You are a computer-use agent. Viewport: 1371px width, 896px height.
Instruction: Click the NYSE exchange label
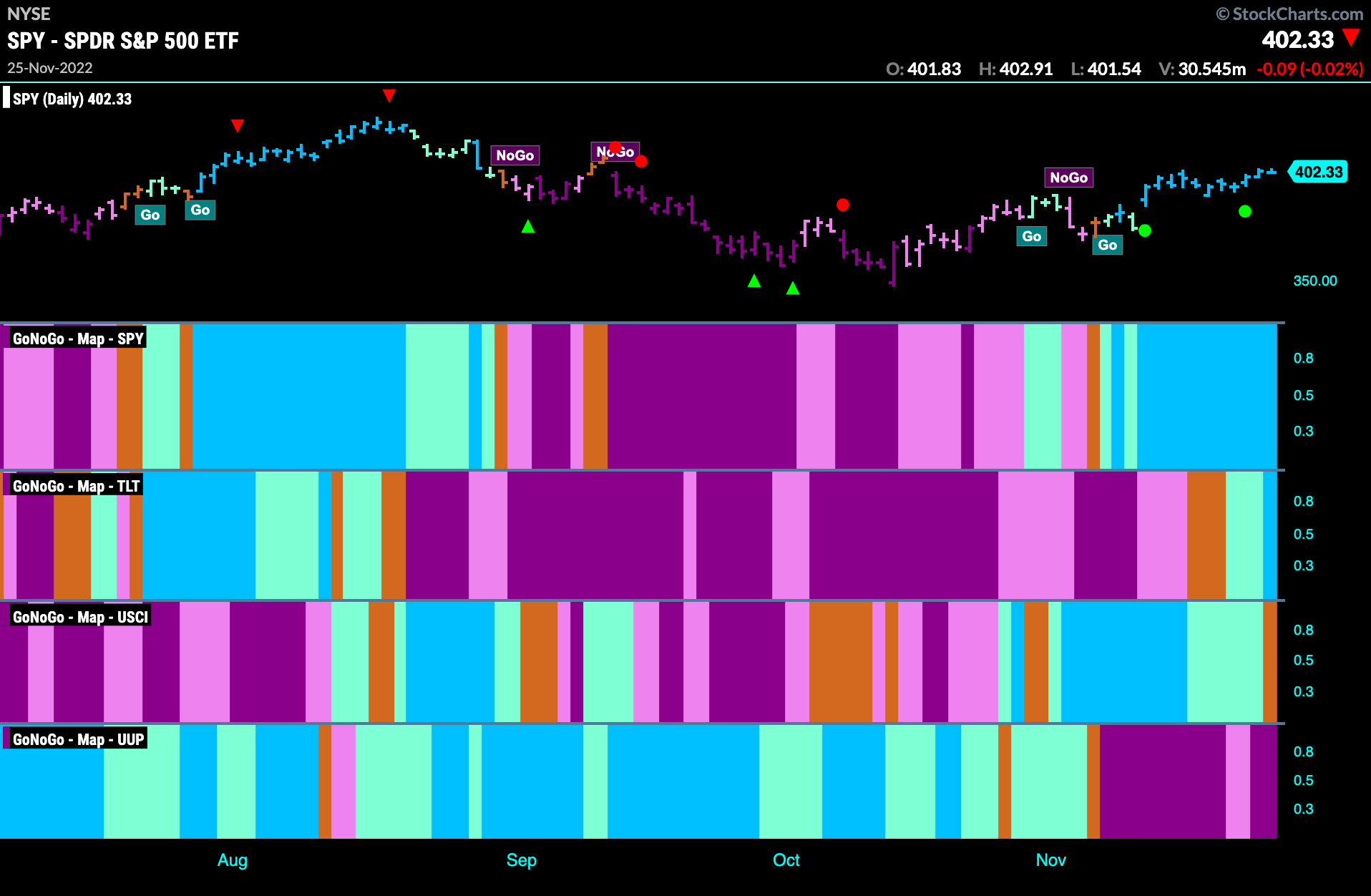29,14
